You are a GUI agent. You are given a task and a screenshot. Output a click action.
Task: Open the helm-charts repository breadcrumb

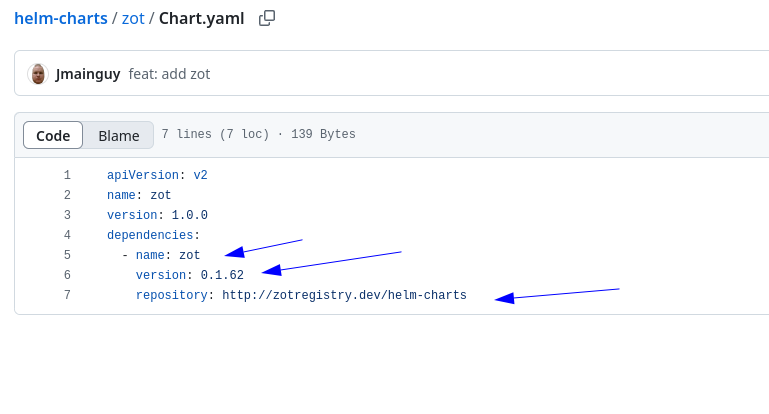pos(61,18)
